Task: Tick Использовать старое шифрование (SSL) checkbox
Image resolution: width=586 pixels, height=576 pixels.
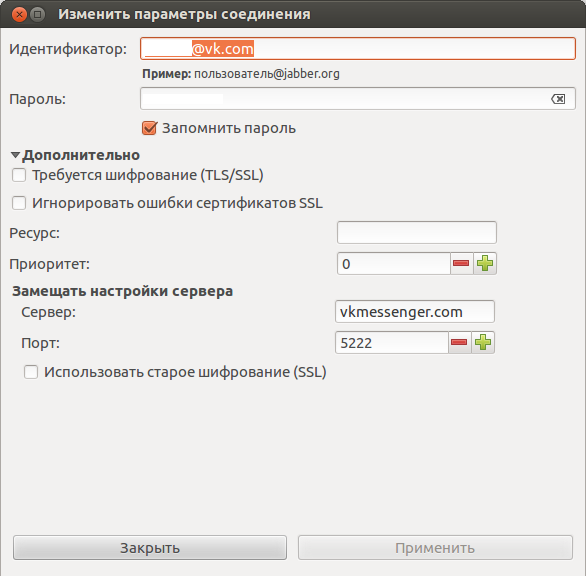Action: pyautogui.click(x=31, y=372)
